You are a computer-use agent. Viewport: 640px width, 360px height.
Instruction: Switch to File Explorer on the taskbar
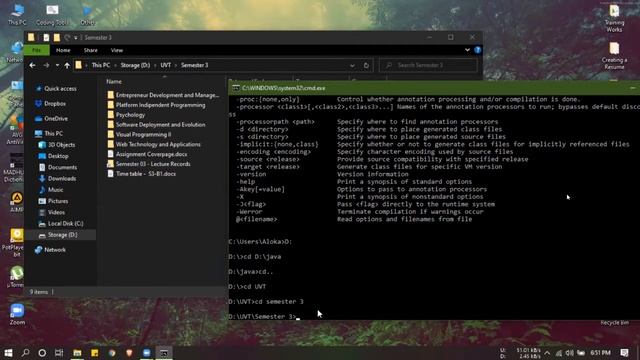click(x=77, y=353)
